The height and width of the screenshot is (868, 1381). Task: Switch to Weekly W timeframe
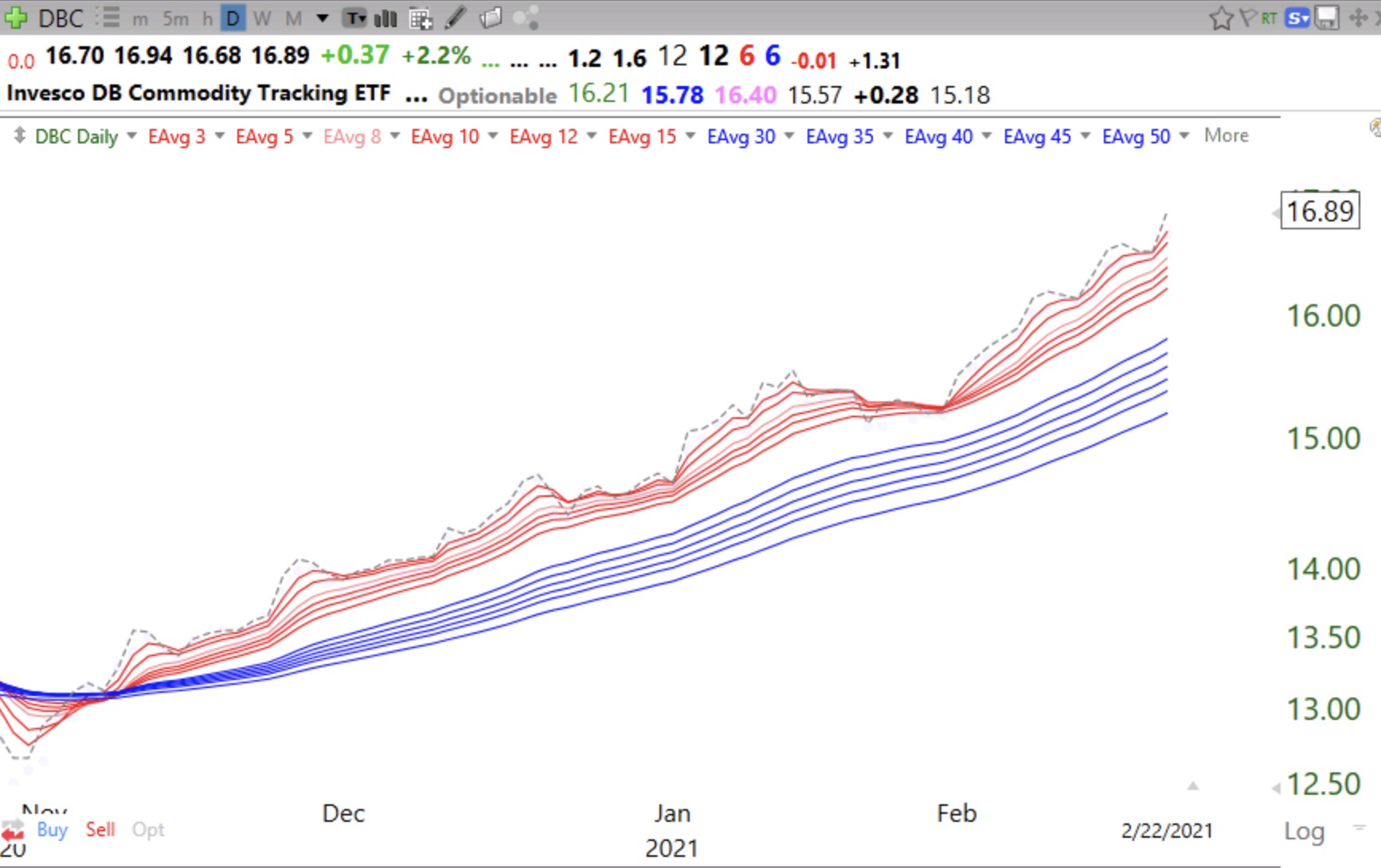coord(262,18)
